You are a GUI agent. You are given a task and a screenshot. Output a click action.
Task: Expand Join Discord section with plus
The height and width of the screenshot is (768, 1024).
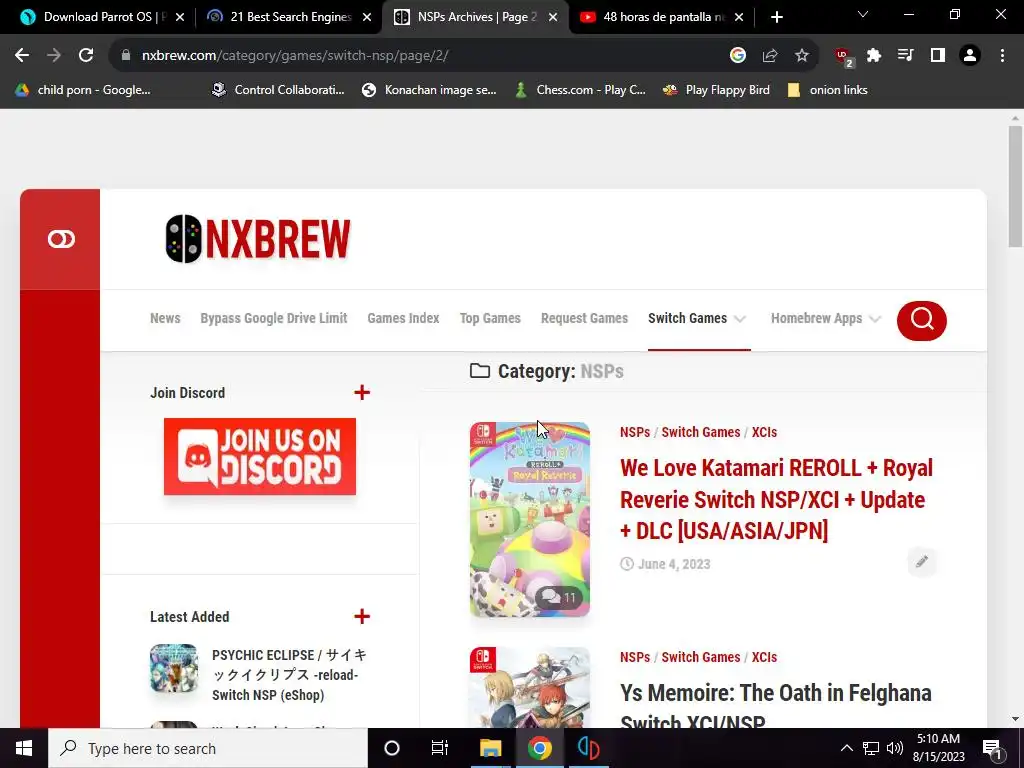(362, 392)
